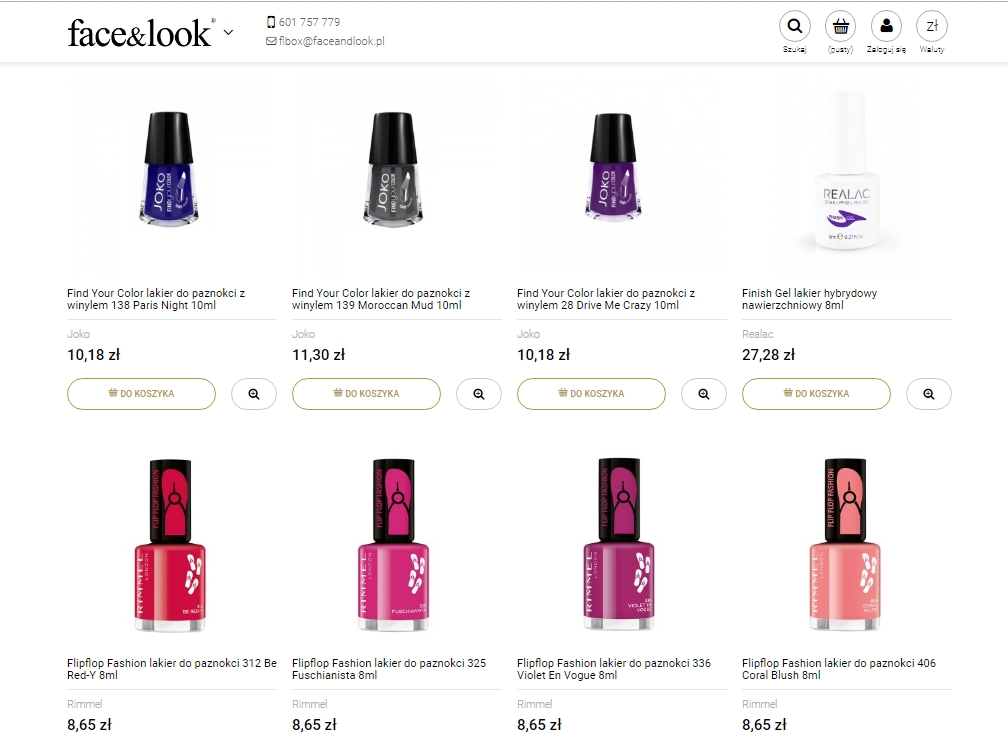Open the shopping basket icon
Image resolution: width=1008 pixels, height=740 pixels.
840,27
